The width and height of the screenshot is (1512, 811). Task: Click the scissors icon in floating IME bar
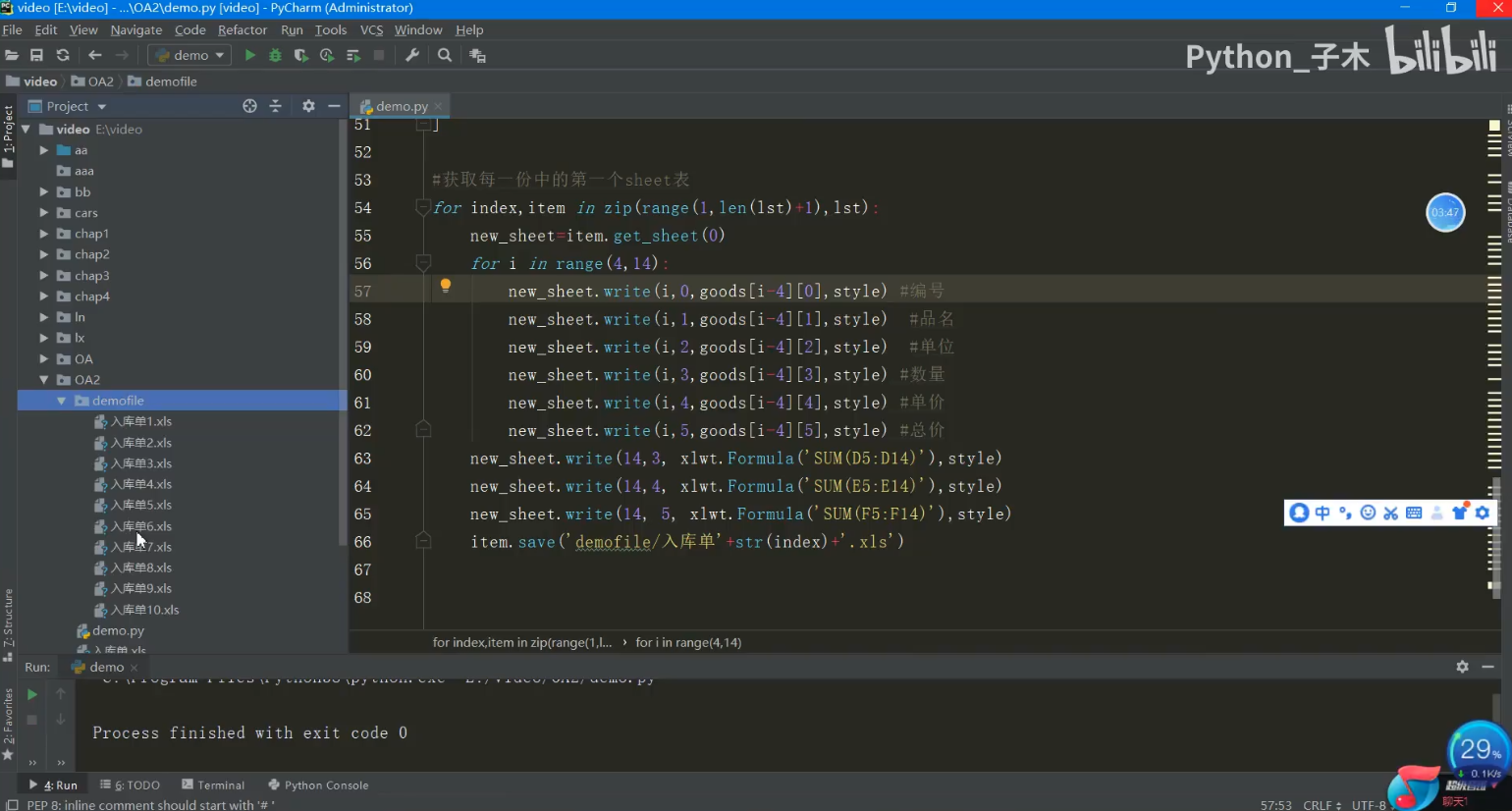tap(1390, 513)
